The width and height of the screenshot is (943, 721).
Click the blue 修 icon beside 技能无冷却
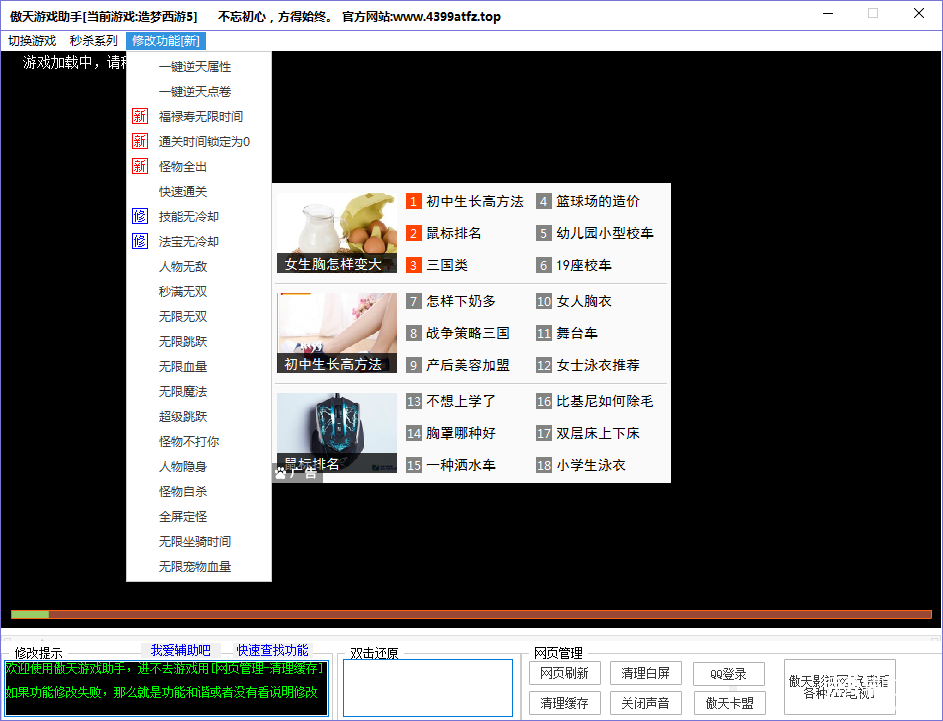click(x=140, y=216)
